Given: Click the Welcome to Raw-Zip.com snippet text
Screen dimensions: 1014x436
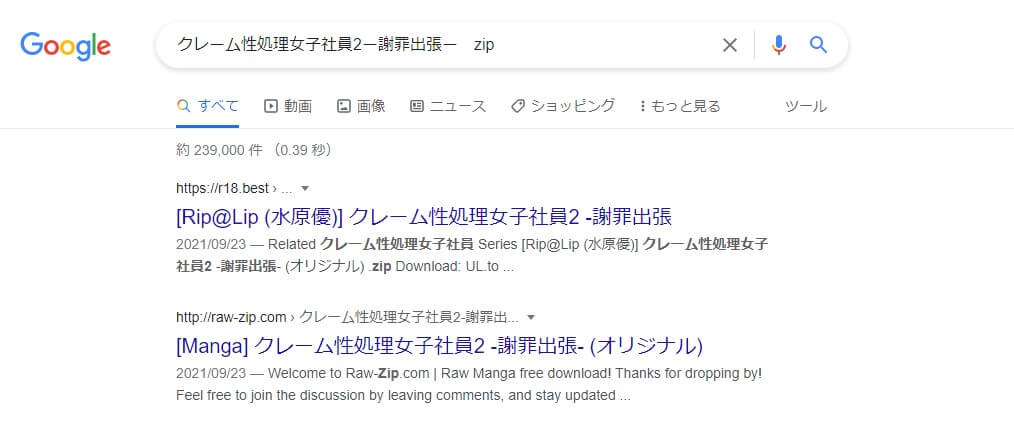Looking at the screenshot, I should 469,384.
